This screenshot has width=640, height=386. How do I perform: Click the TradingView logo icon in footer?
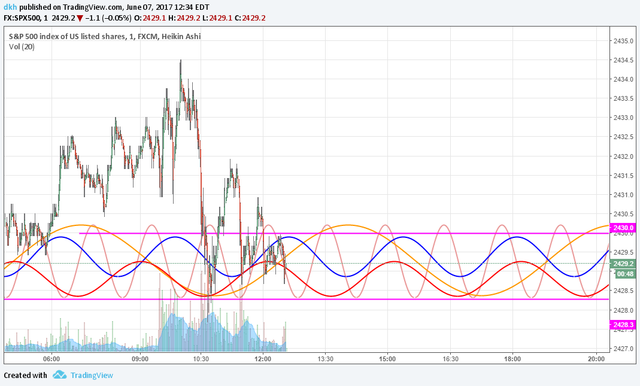pos(60,375)
